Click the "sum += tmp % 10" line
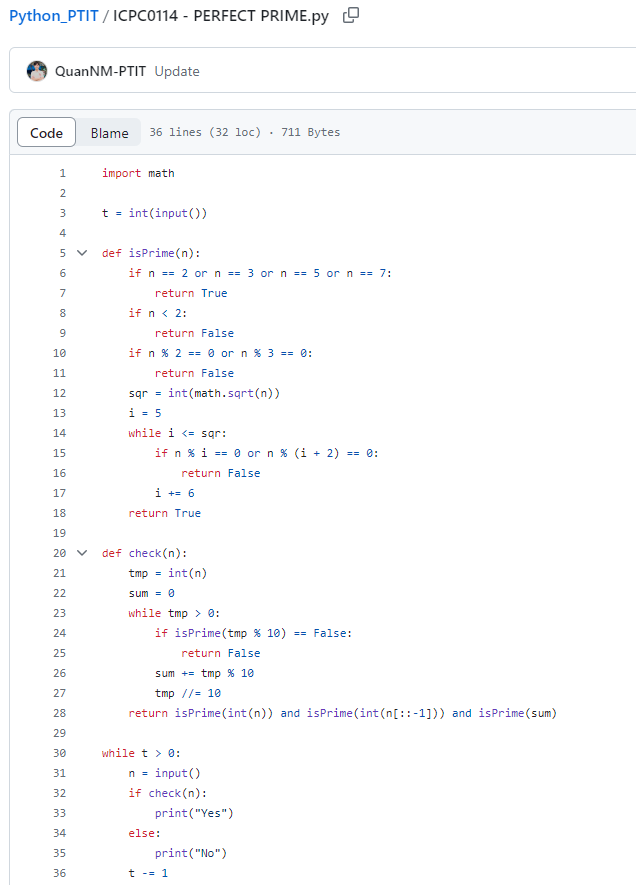 (204, 673)
